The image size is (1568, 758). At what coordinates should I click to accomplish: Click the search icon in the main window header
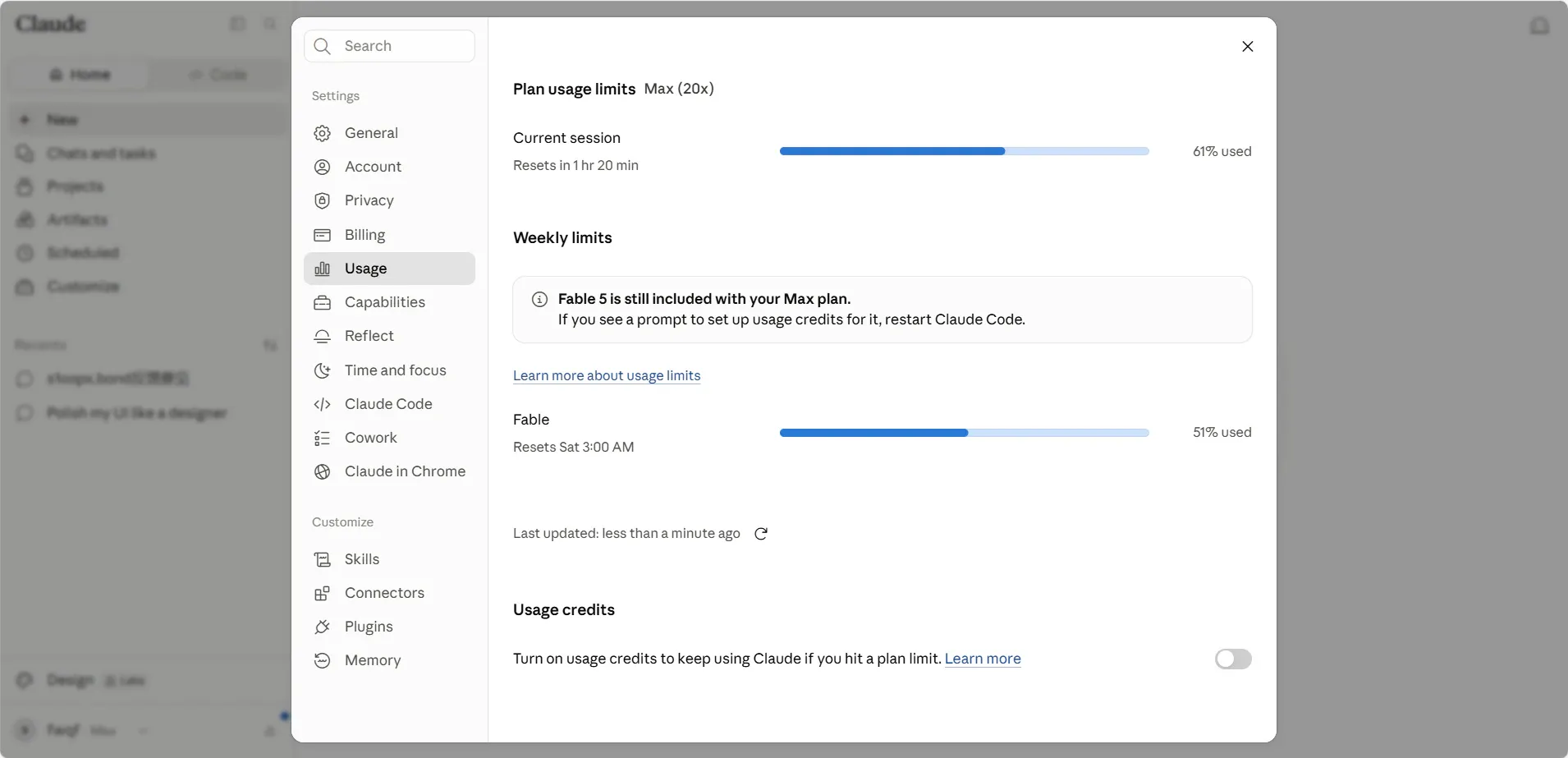(x=270, y=24)
